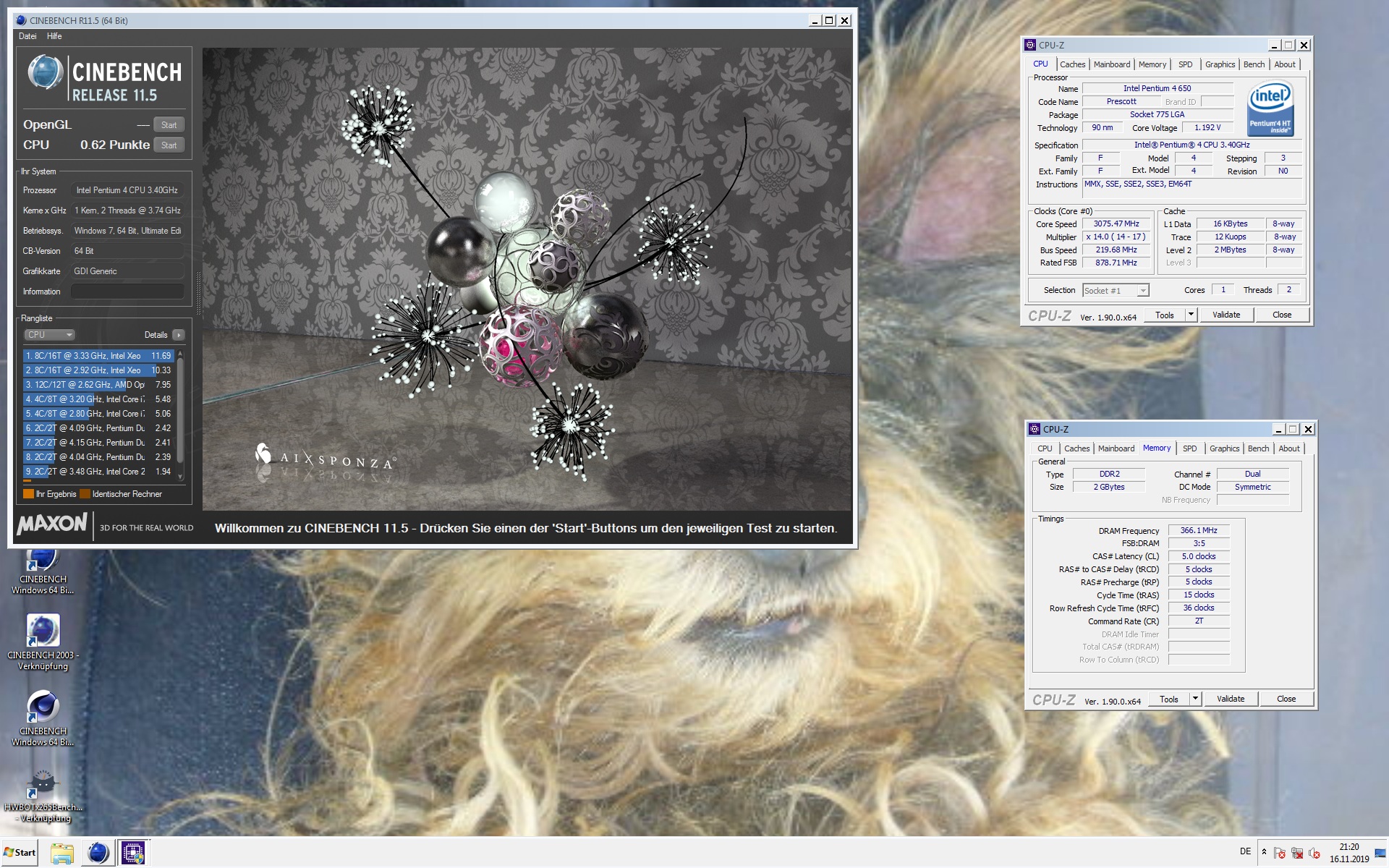This screenshot has height=868, width=1389.
Task: Open the Details arrow in Rangliste
Action: 179,335
